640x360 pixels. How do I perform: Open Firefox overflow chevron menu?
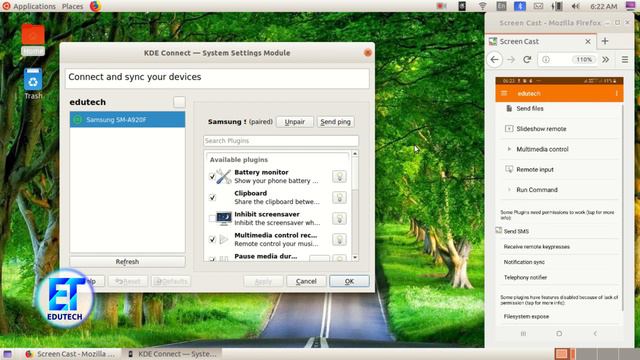click(x=606, y=60)
